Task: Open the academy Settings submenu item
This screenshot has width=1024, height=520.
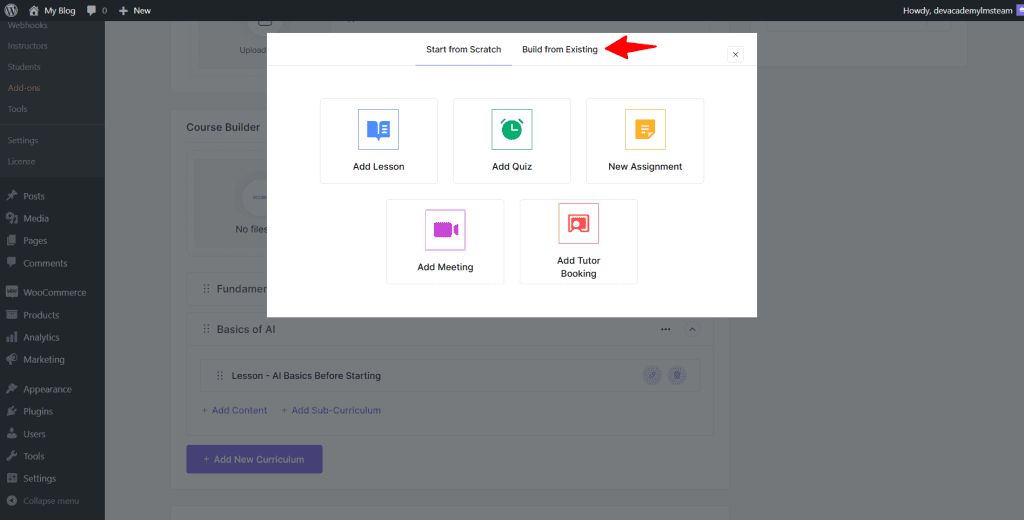Action: click(x=23, y=140)
